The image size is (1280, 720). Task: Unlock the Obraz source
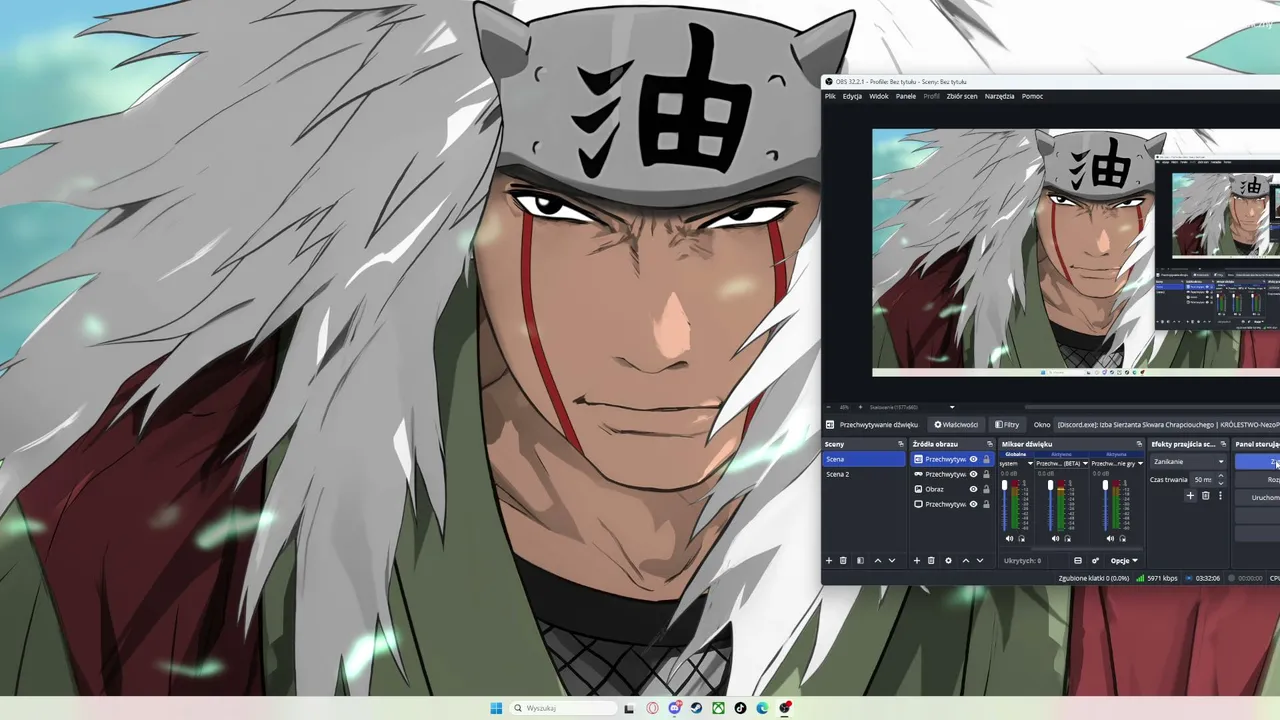[x=986, y=490]
